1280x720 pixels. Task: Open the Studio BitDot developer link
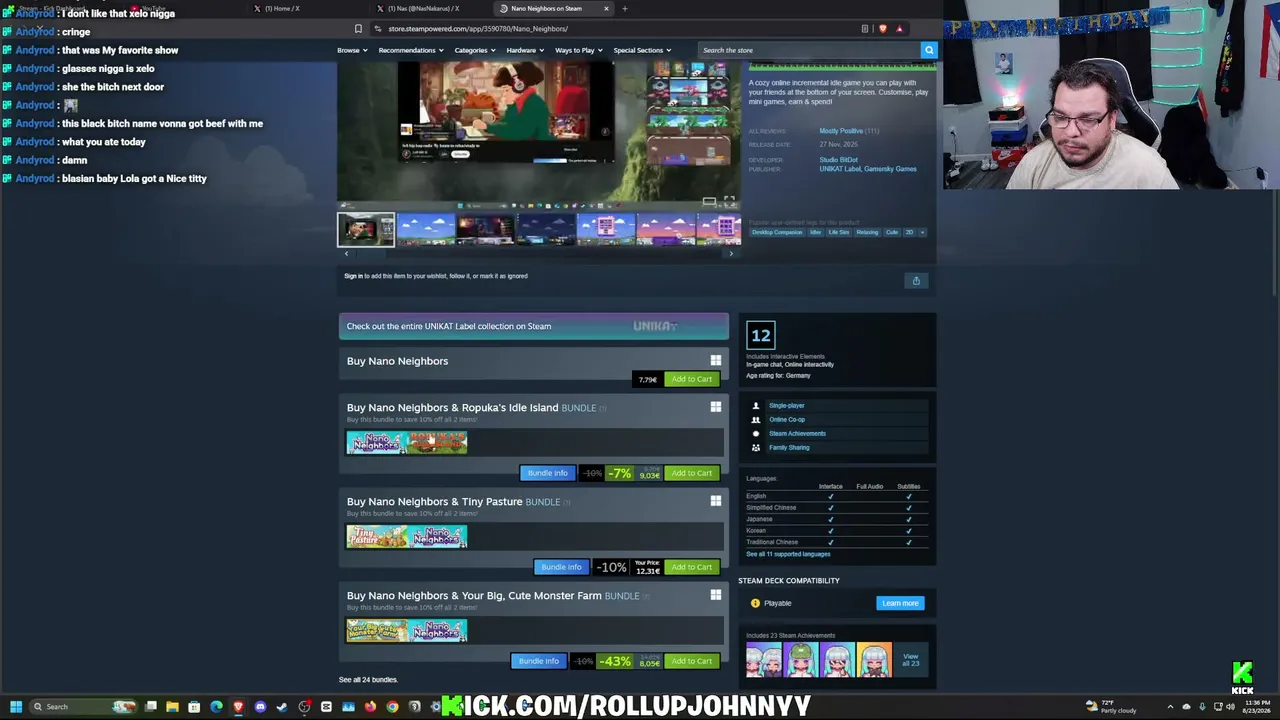838,160
